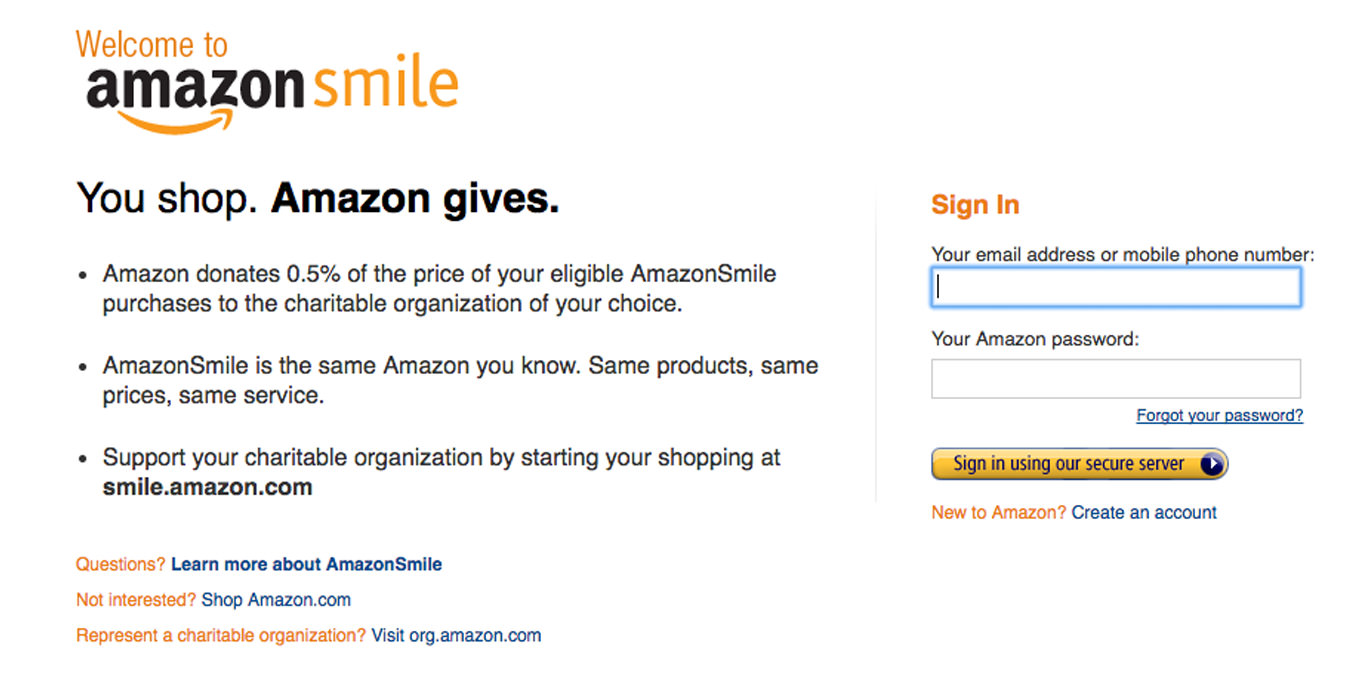Viewport: 1358px width, 686px height.
Task: Select the bold smile.amazon.com text
Action: click(x=208, y=488)
